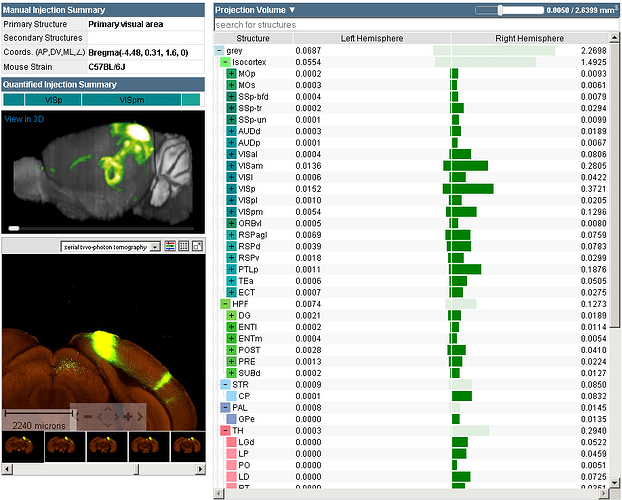Viewport: 622px width, 500px height.
Task: Expand the PTLp structure row
Action: click(x=231, y=269)
